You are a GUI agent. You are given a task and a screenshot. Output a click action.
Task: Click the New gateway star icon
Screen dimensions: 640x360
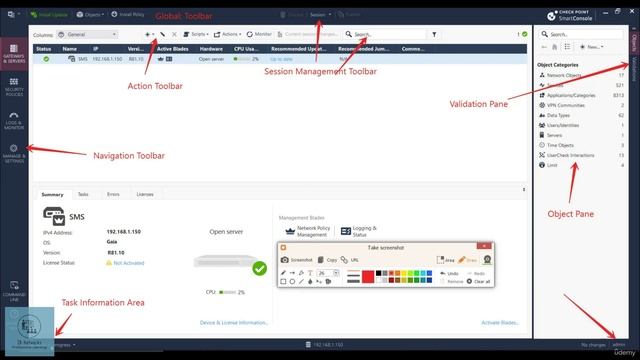tap(149, 35)
